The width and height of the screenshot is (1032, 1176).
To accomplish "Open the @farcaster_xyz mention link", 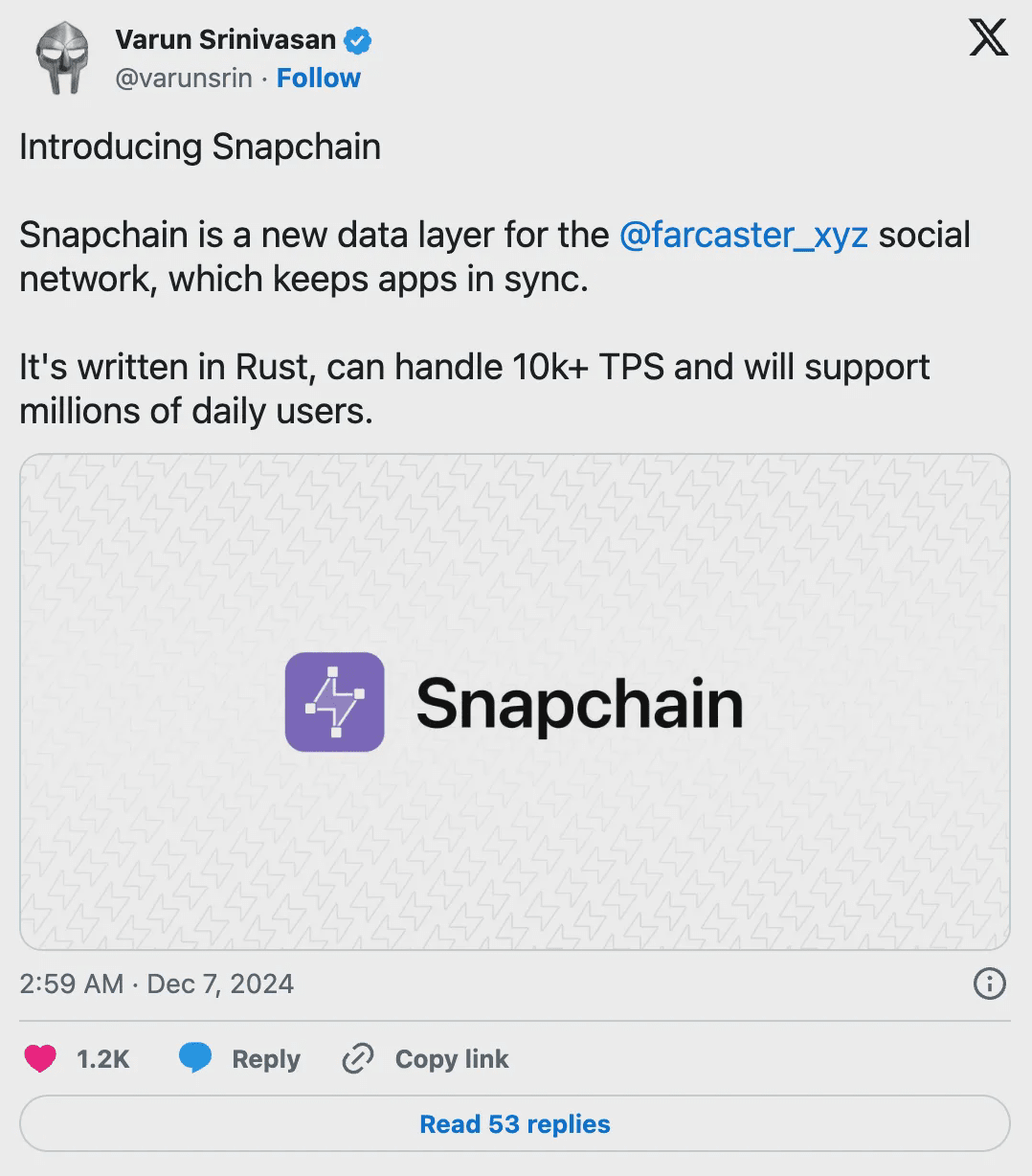I will (x=744, y=235).
